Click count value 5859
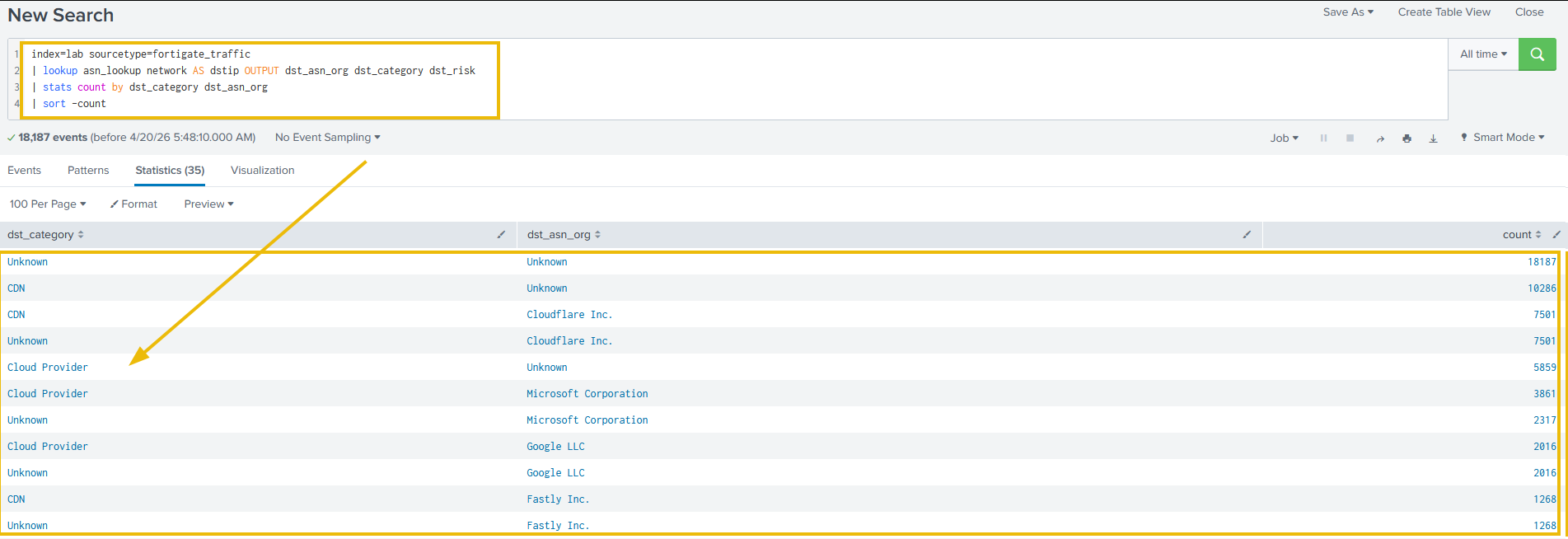The width and height of the screenshot is (1568, 539). pyautogui.click(x=1545, y=368)
